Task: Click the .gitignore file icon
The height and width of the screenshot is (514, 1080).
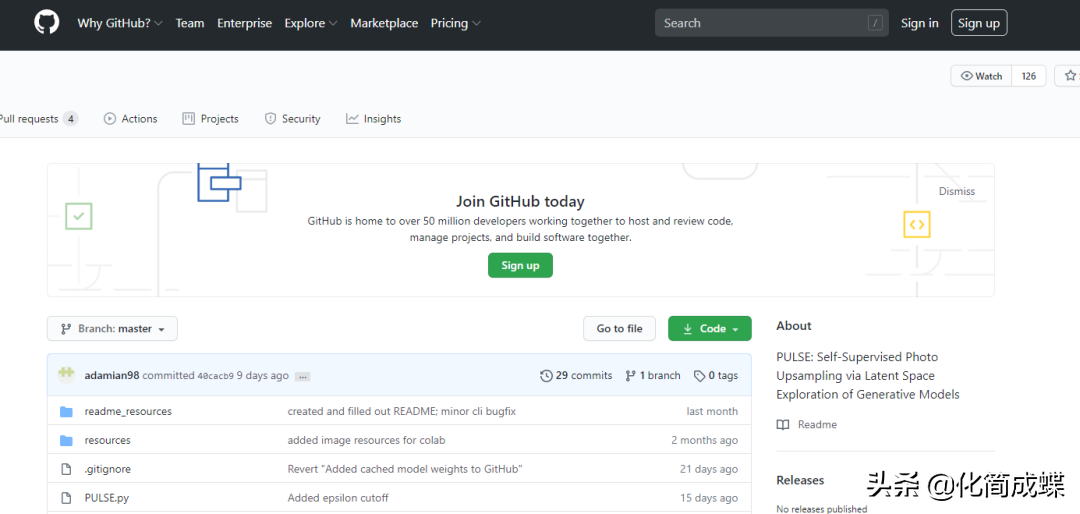Action: (x=66, y=469)
